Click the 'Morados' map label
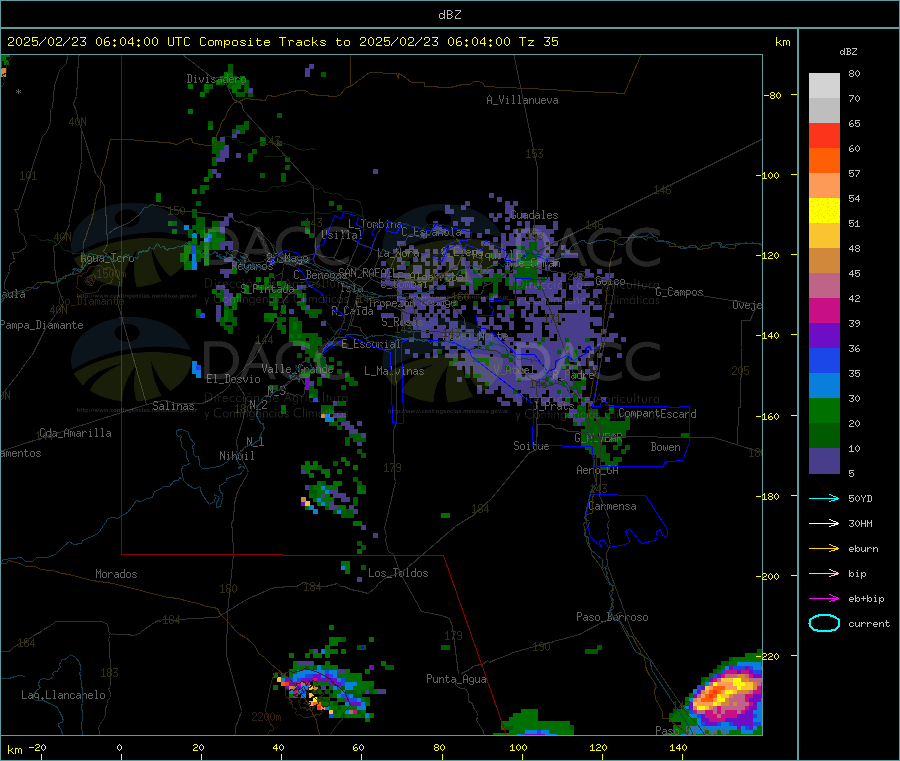Screen dimensions: 900x761 [x=116, y=574]
